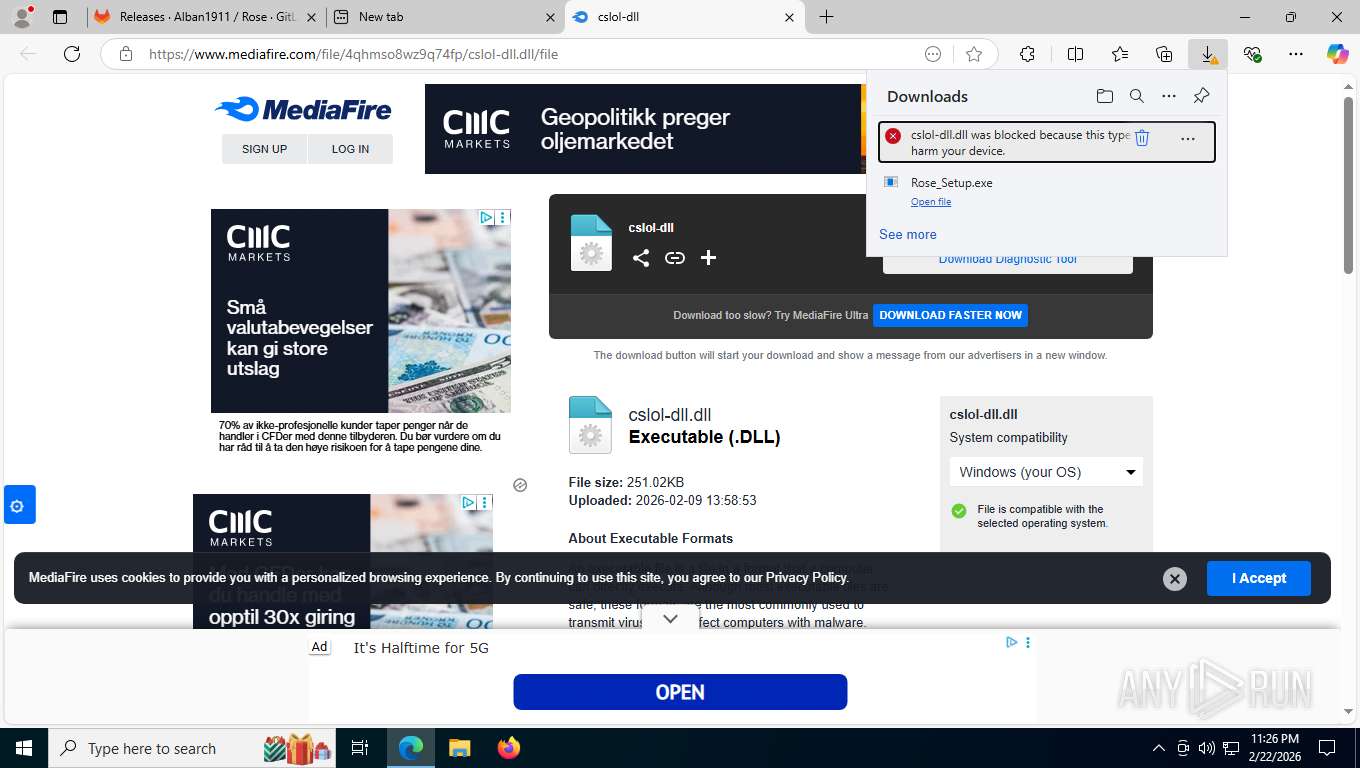Expand Windows (your OS) compatibility dropdown
The height and width of the screenshot is (768, 1360).
1046,472
